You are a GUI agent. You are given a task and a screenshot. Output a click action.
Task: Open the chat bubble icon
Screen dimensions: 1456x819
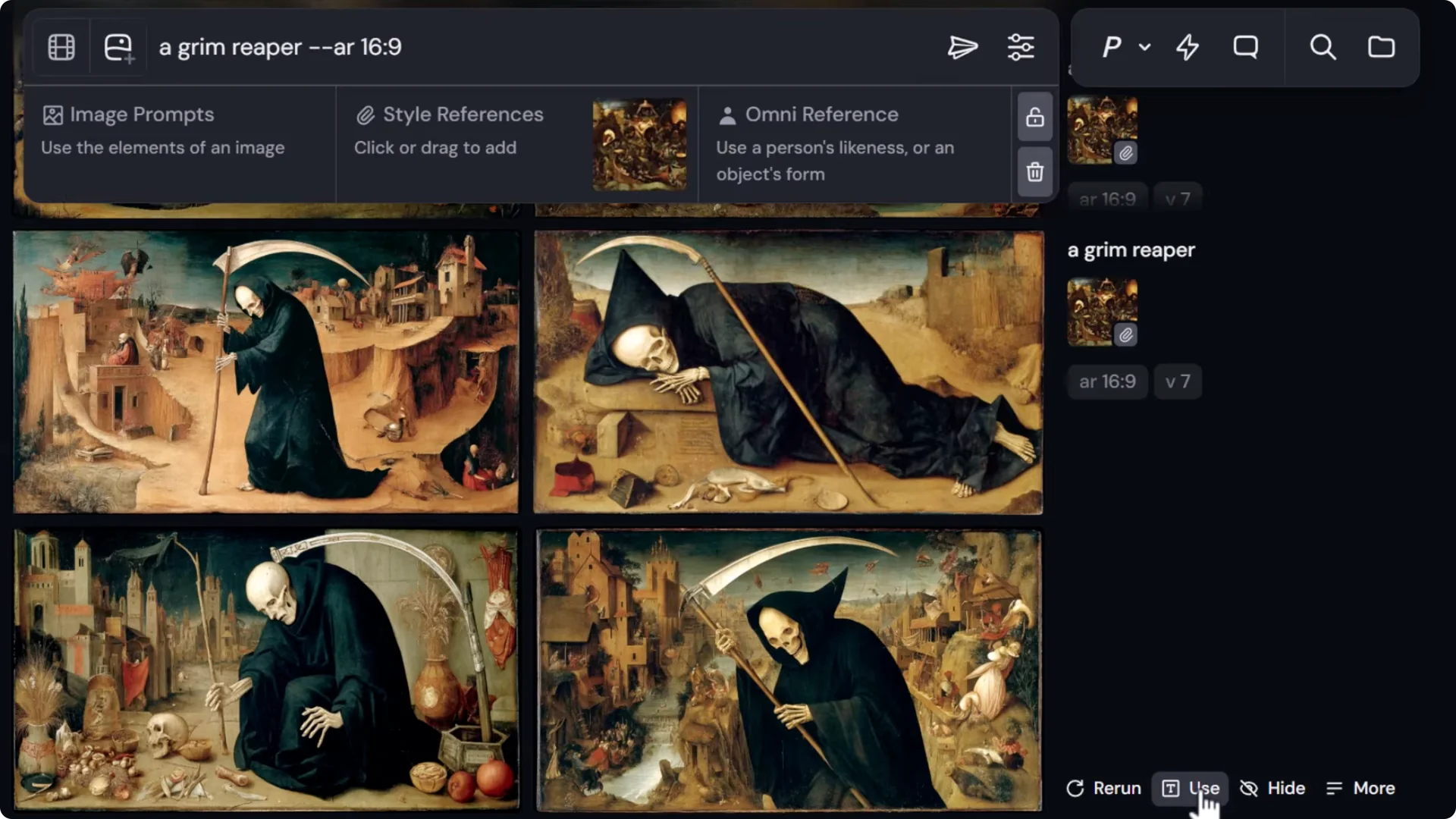click(x=1245, y=47)
